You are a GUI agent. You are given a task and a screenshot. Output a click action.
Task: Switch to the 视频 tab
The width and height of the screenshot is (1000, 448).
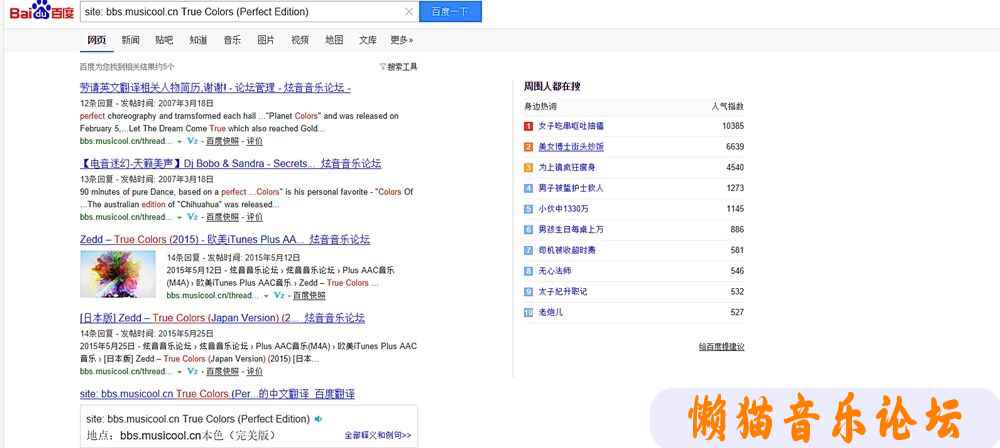click(x=300, y=40)
